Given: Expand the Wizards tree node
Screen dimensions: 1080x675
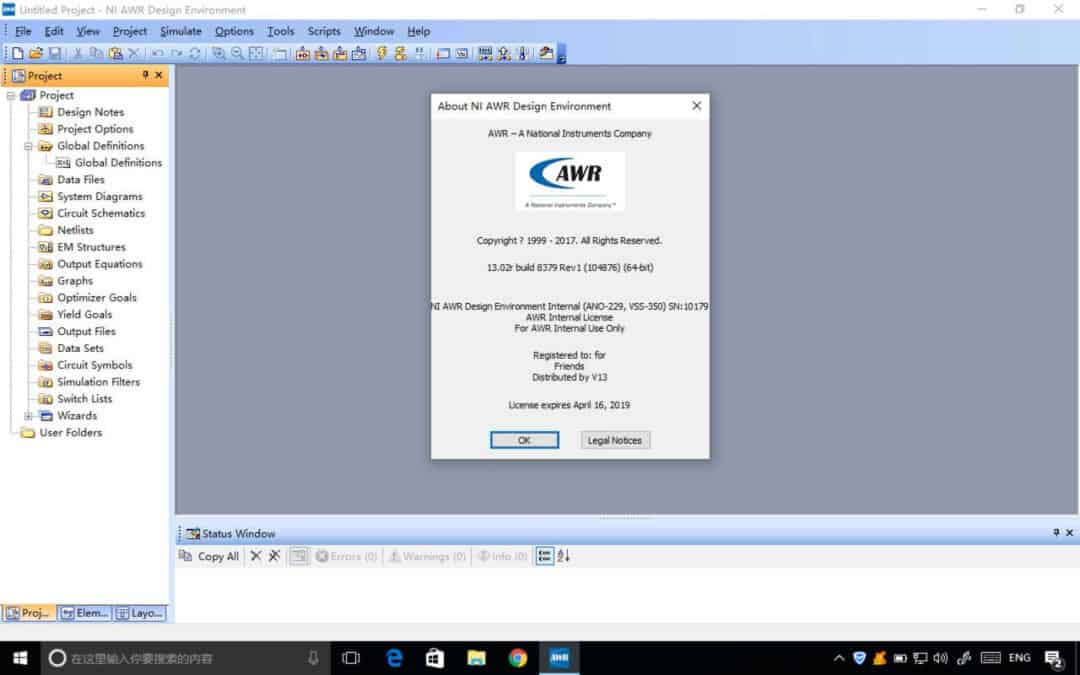Looking at the screenshot, I should [29, 416].
